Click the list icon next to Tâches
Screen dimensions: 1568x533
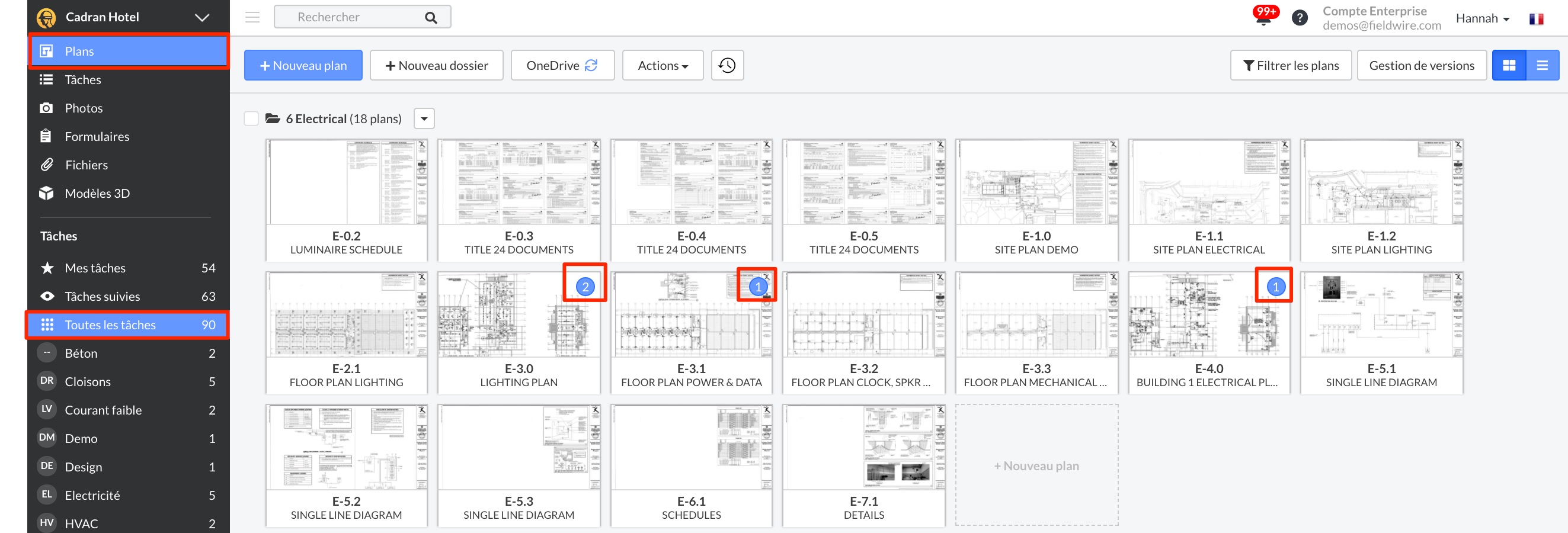[46, 80]
